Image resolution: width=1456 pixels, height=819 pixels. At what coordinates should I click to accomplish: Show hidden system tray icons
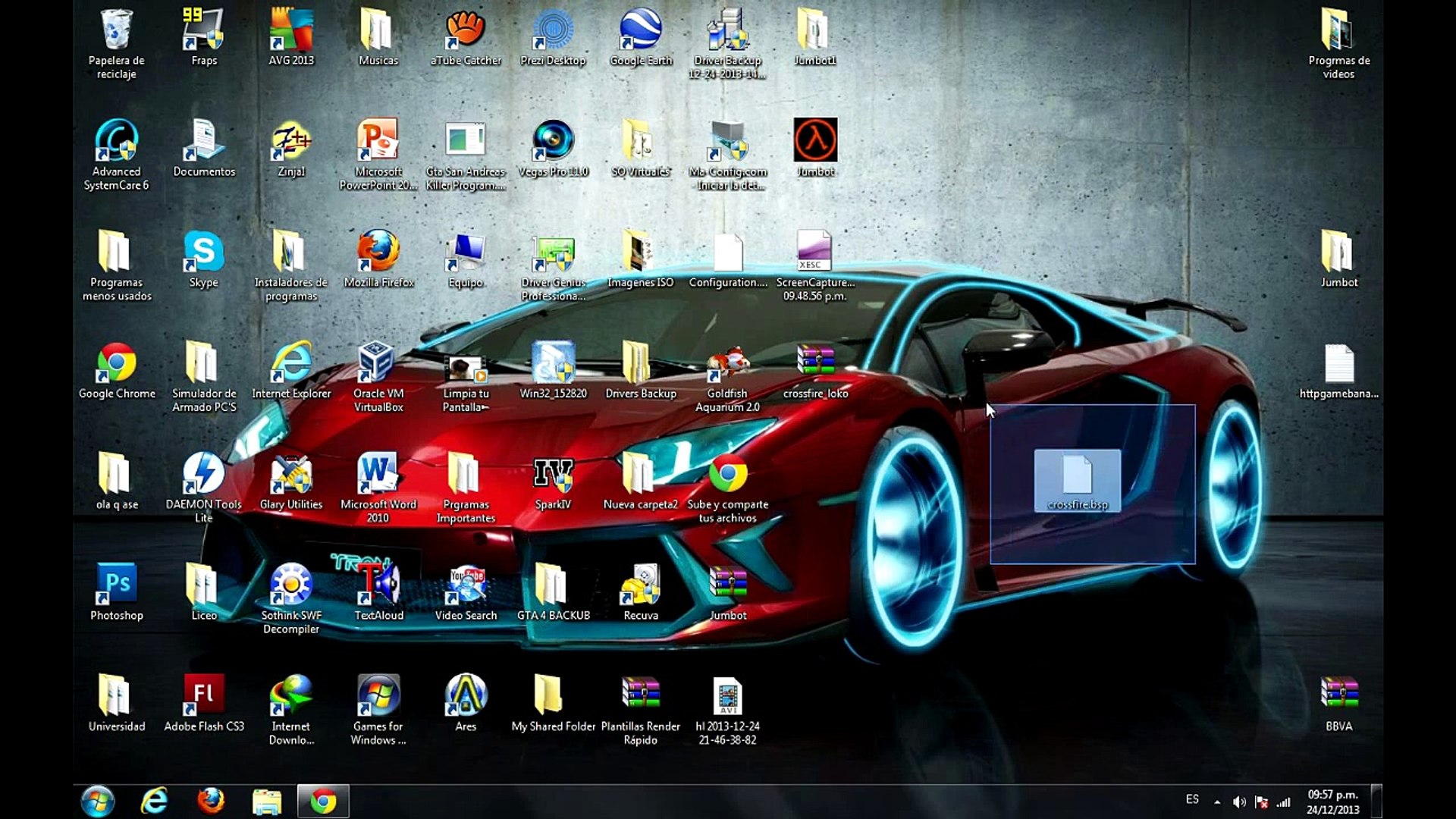[x=1217, y=802]
